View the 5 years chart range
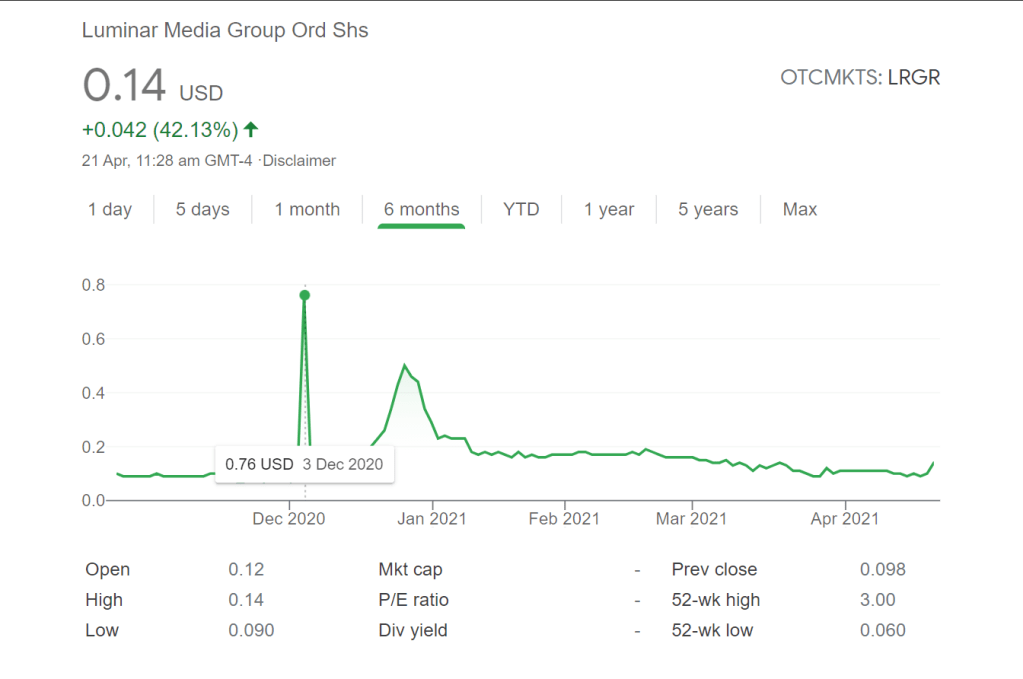Screen dimensions: 1023x679 click(708, 209)
